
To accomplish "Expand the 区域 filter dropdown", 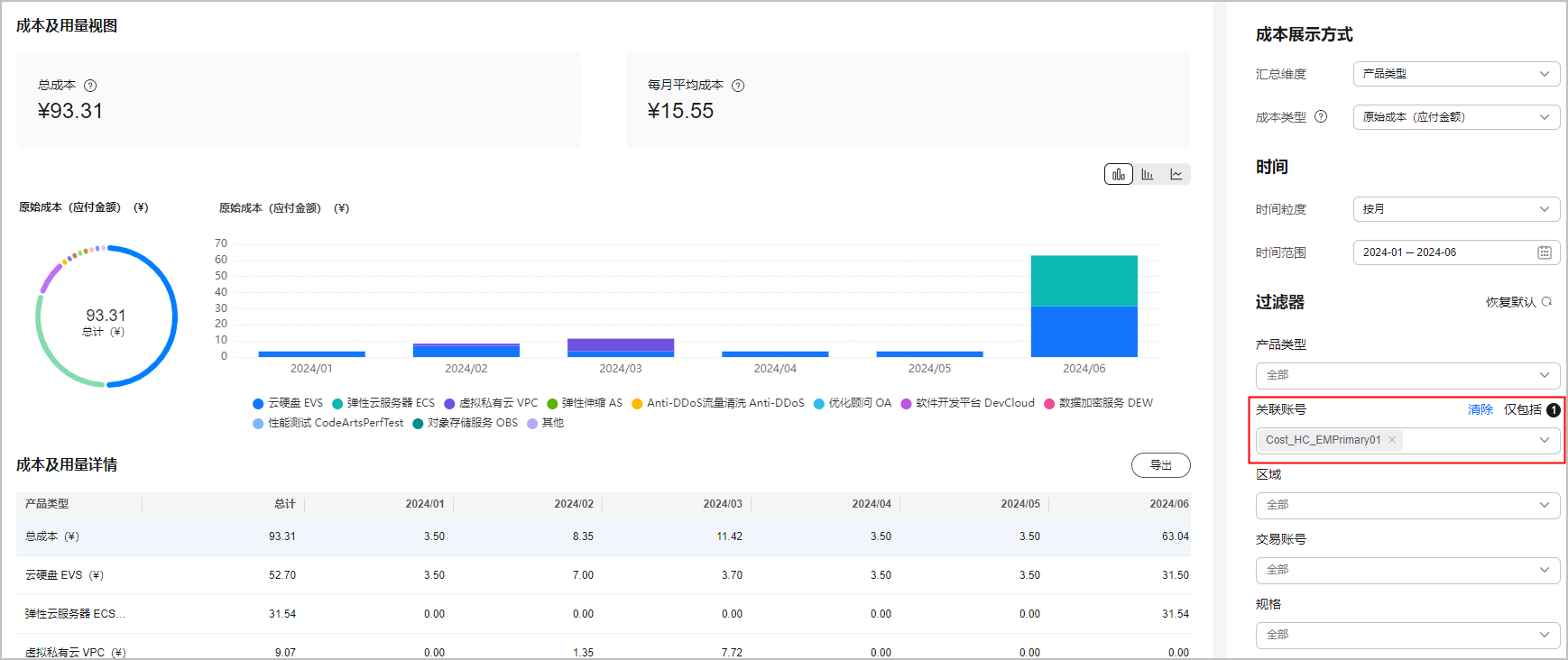I will [1407, 505].
